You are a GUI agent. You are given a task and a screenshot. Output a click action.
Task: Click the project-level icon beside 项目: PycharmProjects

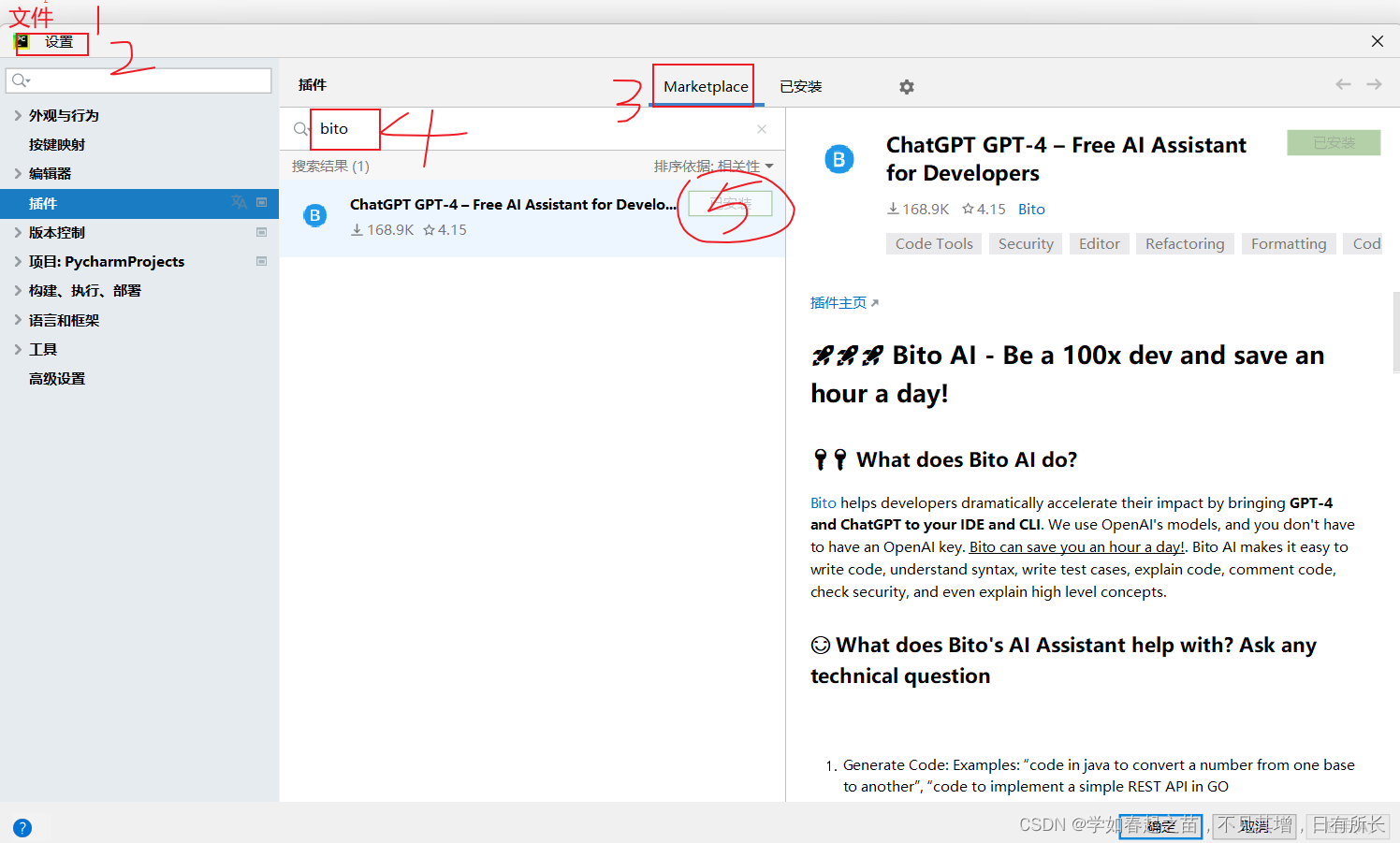point(262,261)
